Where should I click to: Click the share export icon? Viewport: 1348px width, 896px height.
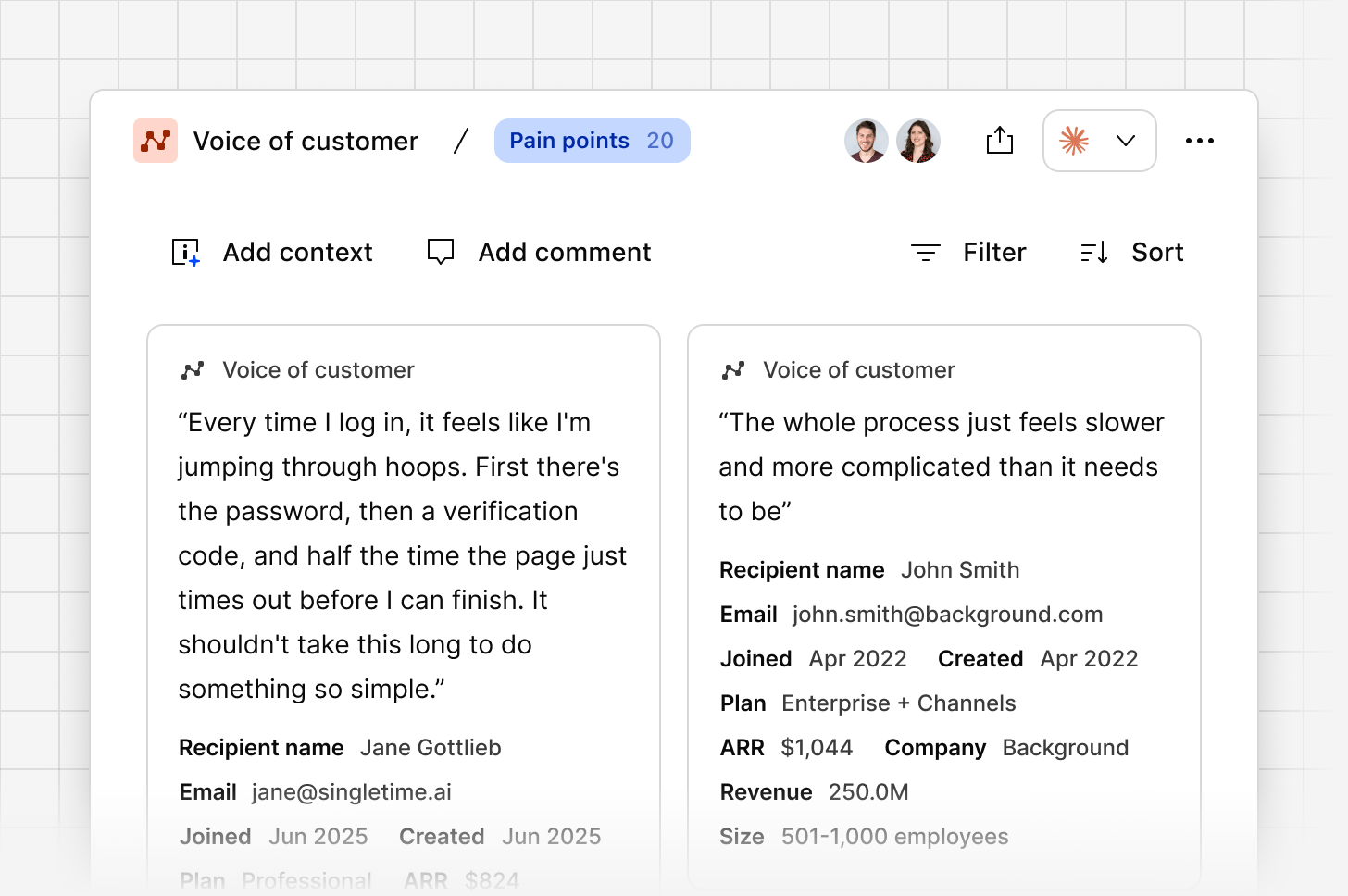1000,140
